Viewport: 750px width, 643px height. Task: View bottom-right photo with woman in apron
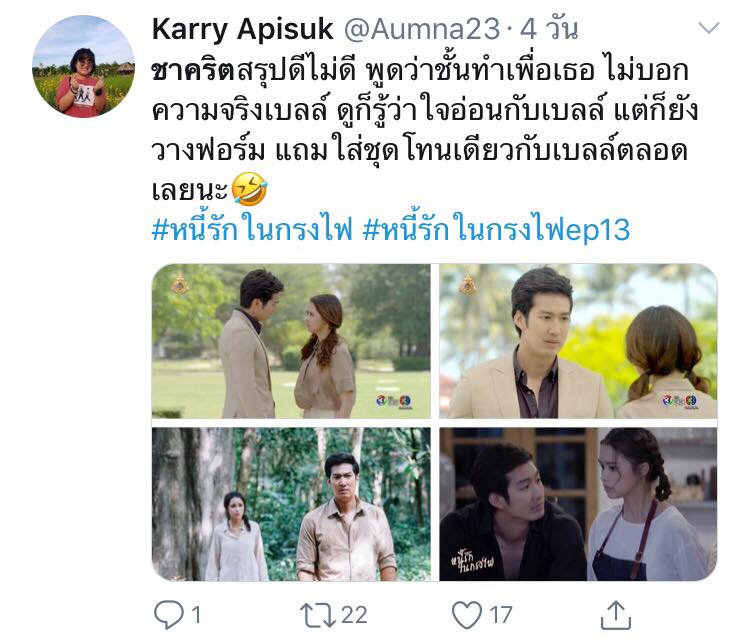[x=578, y=504]
